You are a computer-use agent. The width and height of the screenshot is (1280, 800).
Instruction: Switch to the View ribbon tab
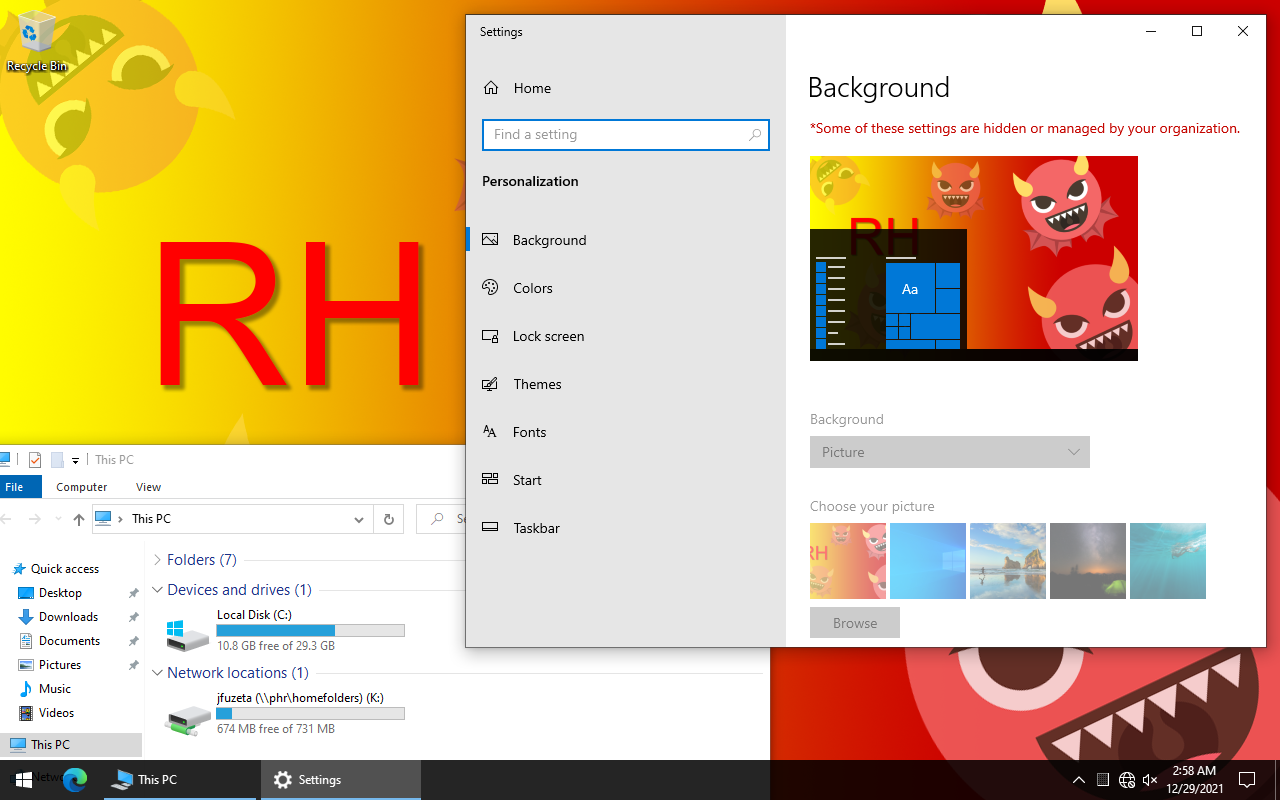148,487
